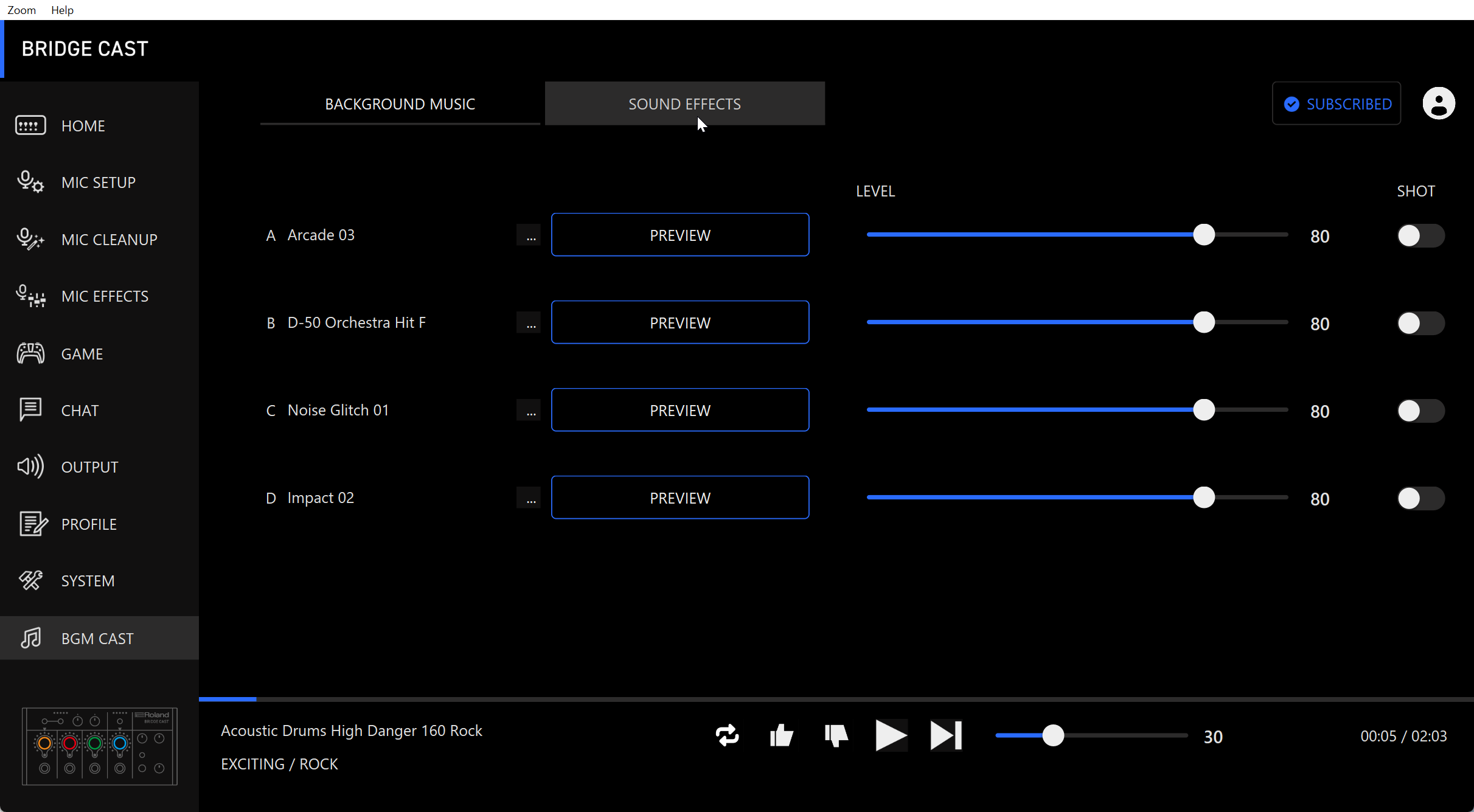
Task: Adjust the Impact 02 level slider
Action: pyautogui.click(x=1077, y=498)
